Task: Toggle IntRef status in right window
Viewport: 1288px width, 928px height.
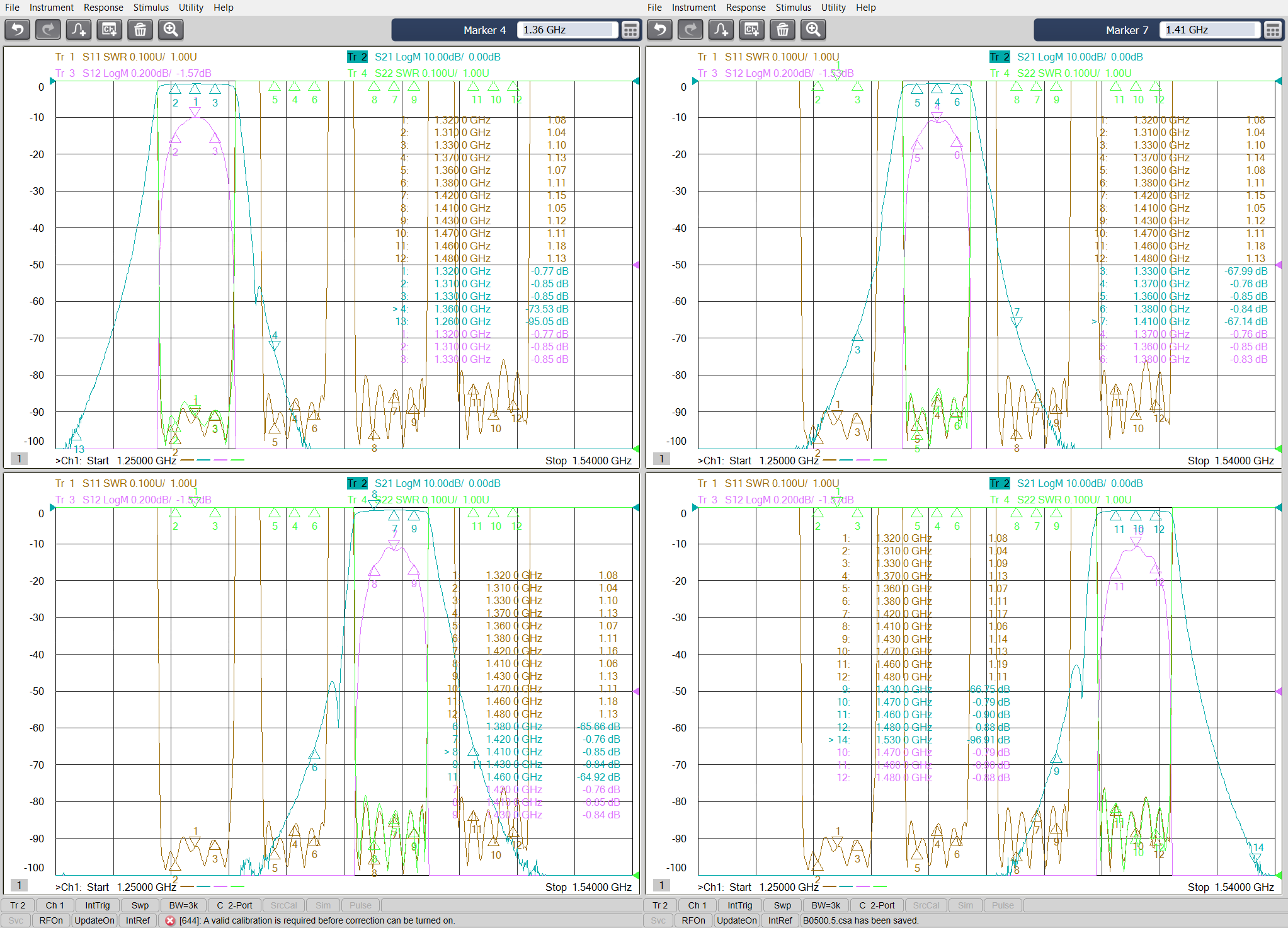Action: pos(780,920)
